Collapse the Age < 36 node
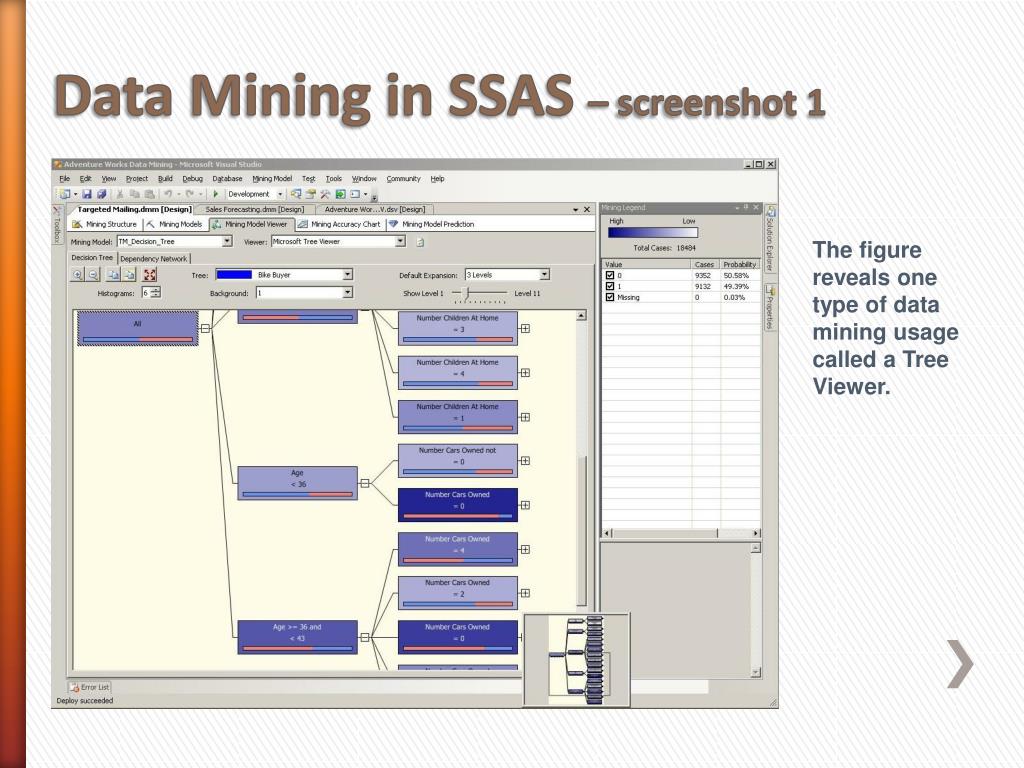1024x768 pixels. [365, 484]
